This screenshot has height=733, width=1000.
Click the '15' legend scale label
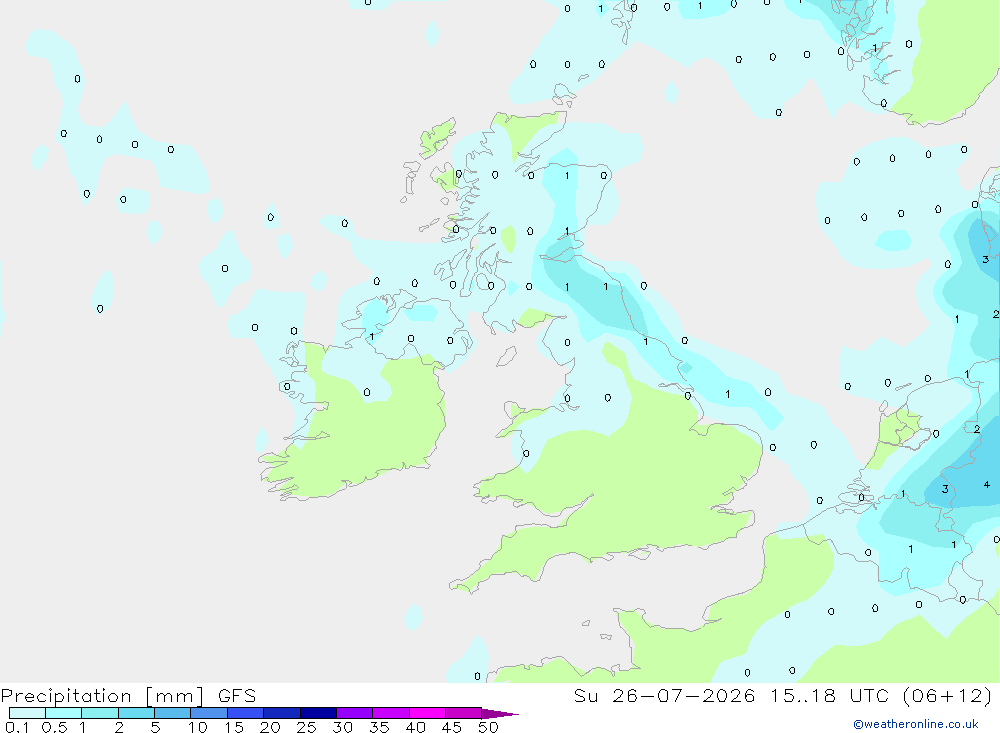234,727
